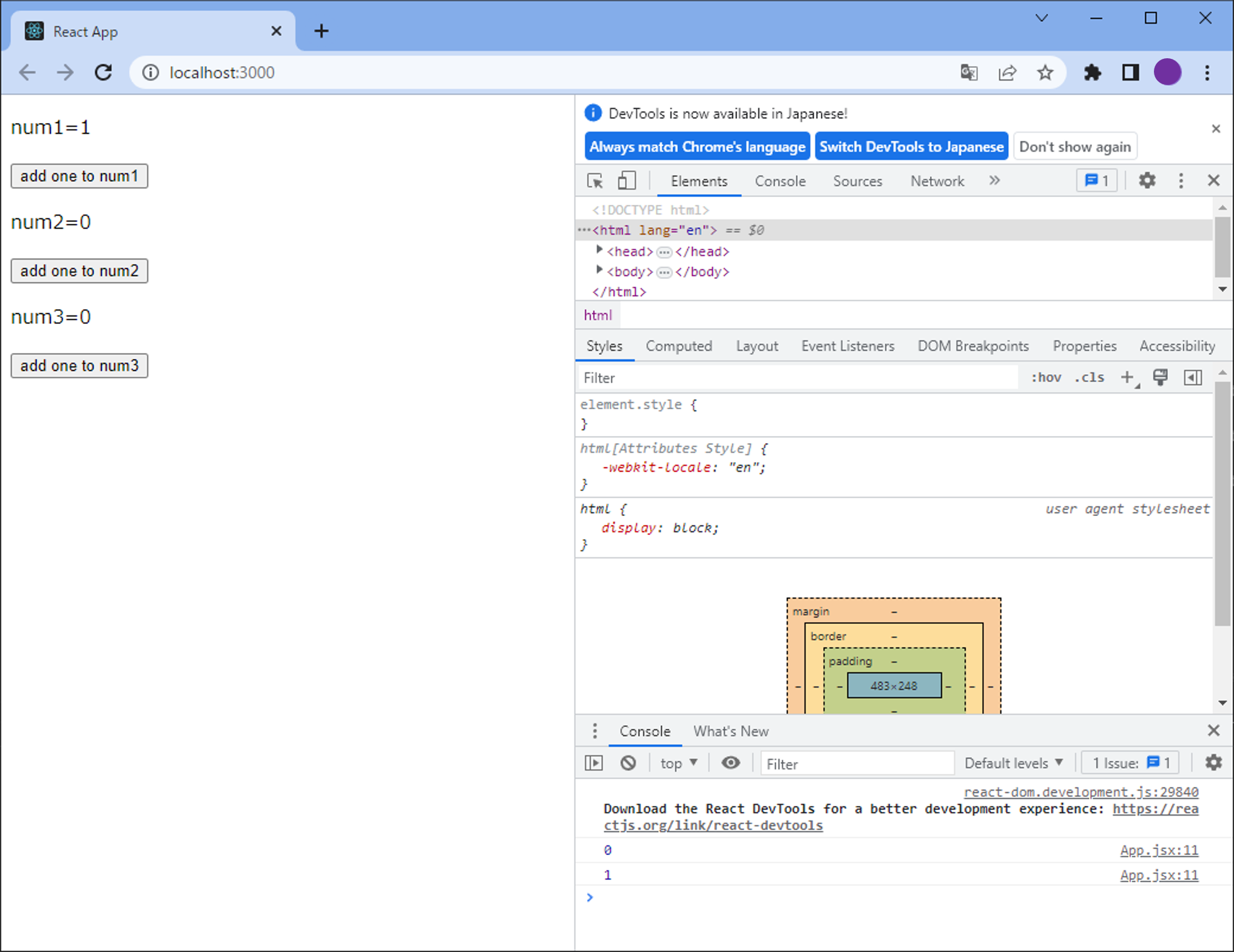Open DevTools settings gear

click(x=1147, y=181)
